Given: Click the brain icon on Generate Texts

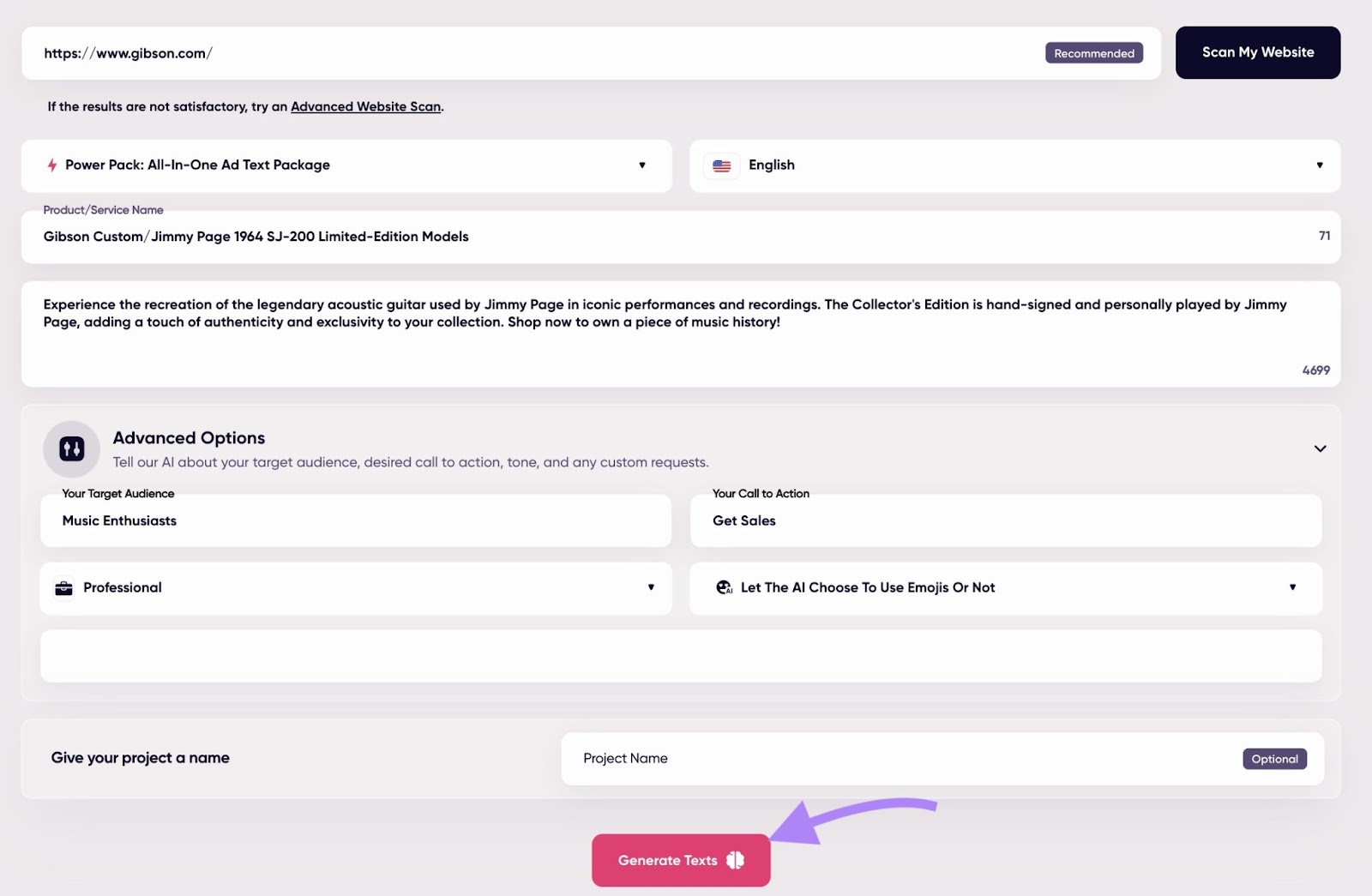Looking at the screenshot, I should [736, 860].
